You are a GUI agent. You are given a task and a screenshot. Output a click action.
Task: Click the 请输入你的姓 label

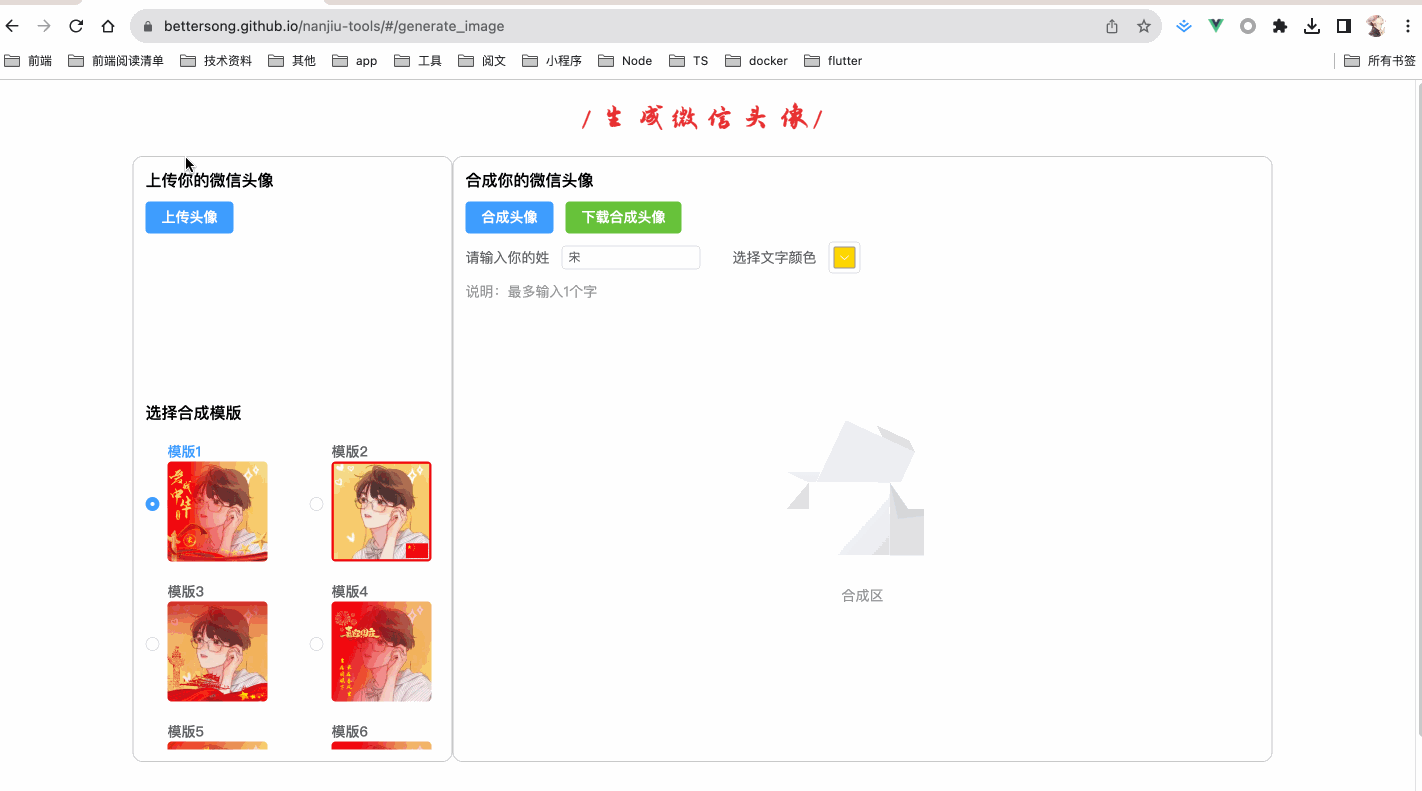[x=508, y=258]
